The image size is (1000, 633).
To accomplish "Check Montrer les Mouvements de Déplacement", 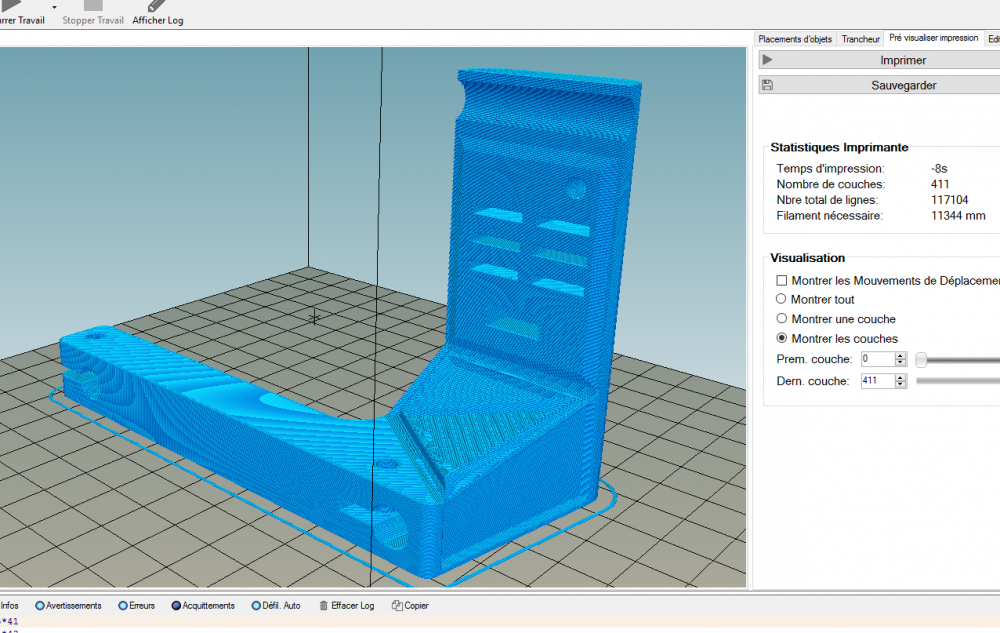I will coord(782,281).
